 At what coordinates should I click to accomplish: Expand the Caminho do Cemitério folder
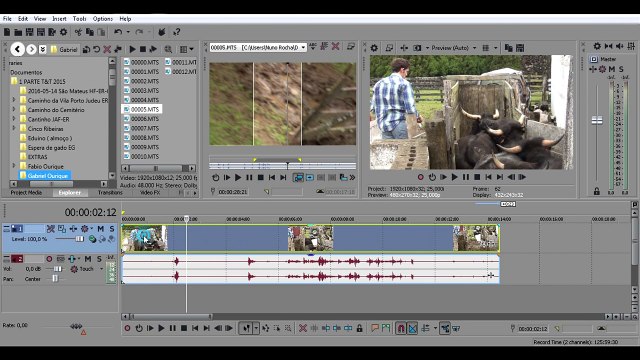coord(14,109)
